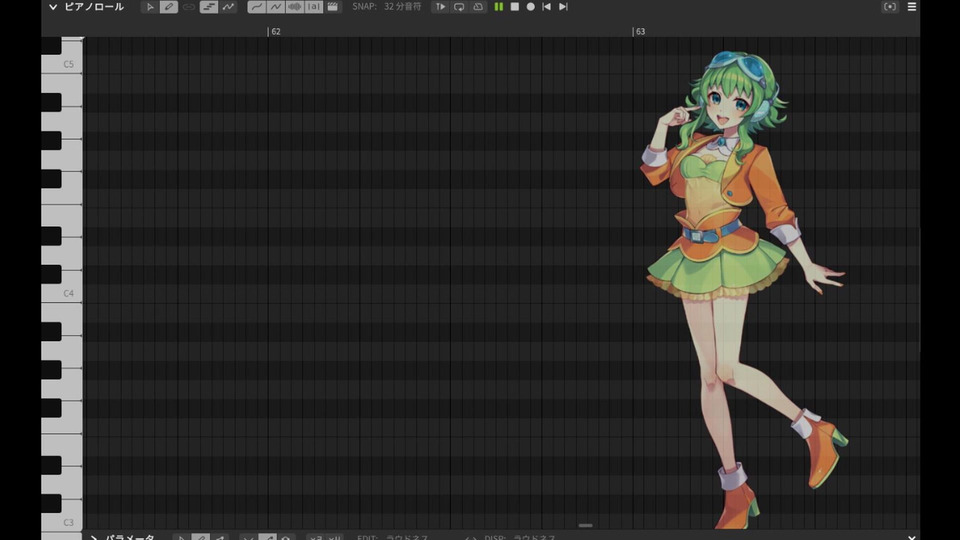Switch to note step editing mode

[209, 7]
